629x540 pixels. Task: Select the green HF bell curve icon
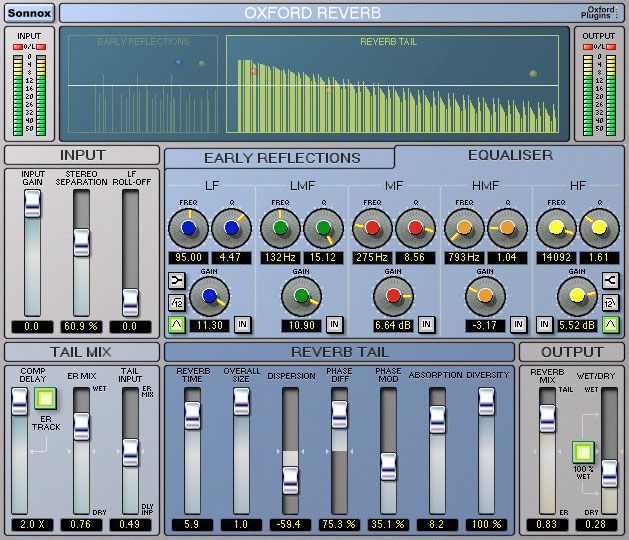point(610,324)
